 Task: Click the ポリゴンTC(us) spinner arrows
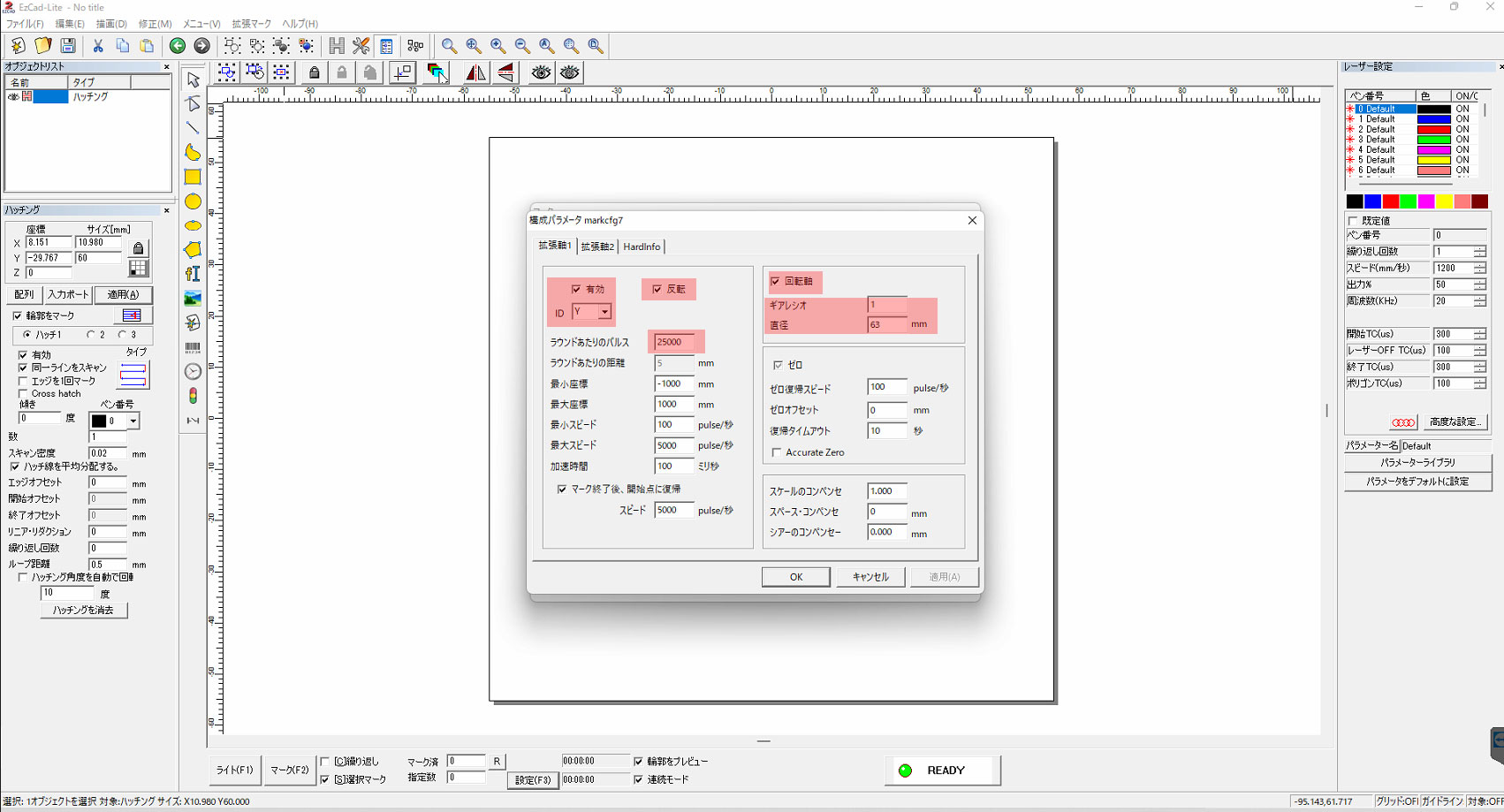pyautogui.click(x=1480, y=383)
